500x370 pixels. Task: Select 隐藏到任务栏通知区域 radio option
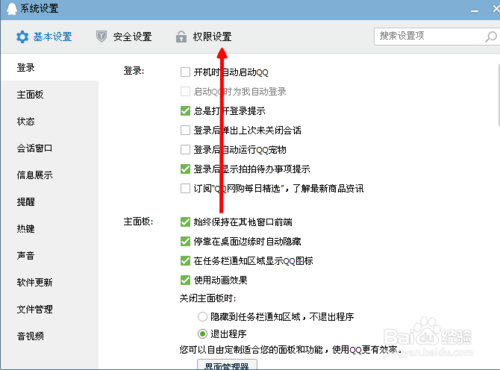(x=202, y=316)
